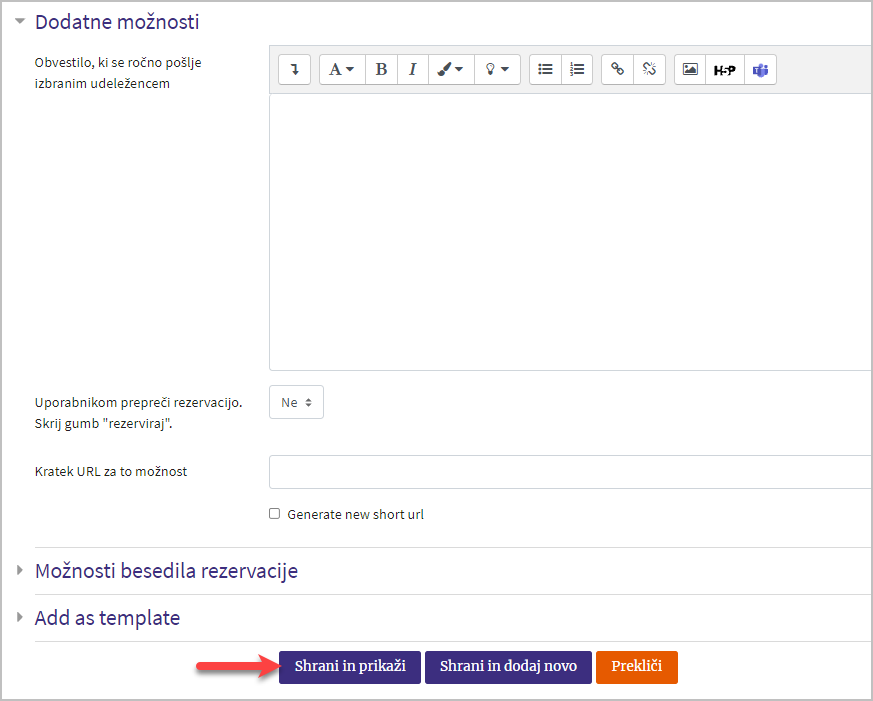Click the Shrani in prikaži button
The height and width of the screenshot is (701, 873).
point(350,667)
